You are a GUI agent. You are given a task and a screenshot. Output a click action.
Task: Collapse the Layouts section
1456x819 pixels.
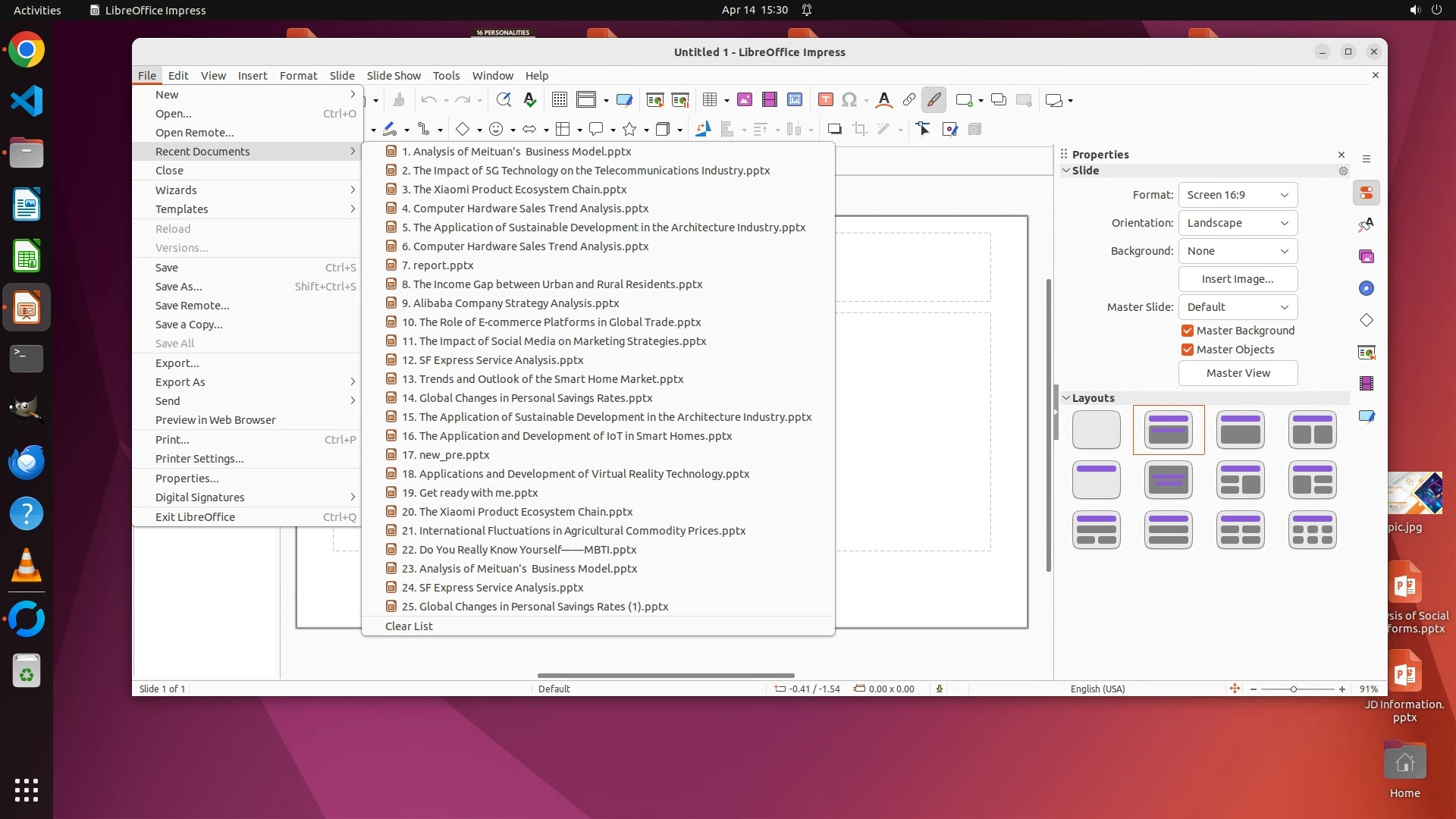pyautogui.click(x=1067, y=398)
